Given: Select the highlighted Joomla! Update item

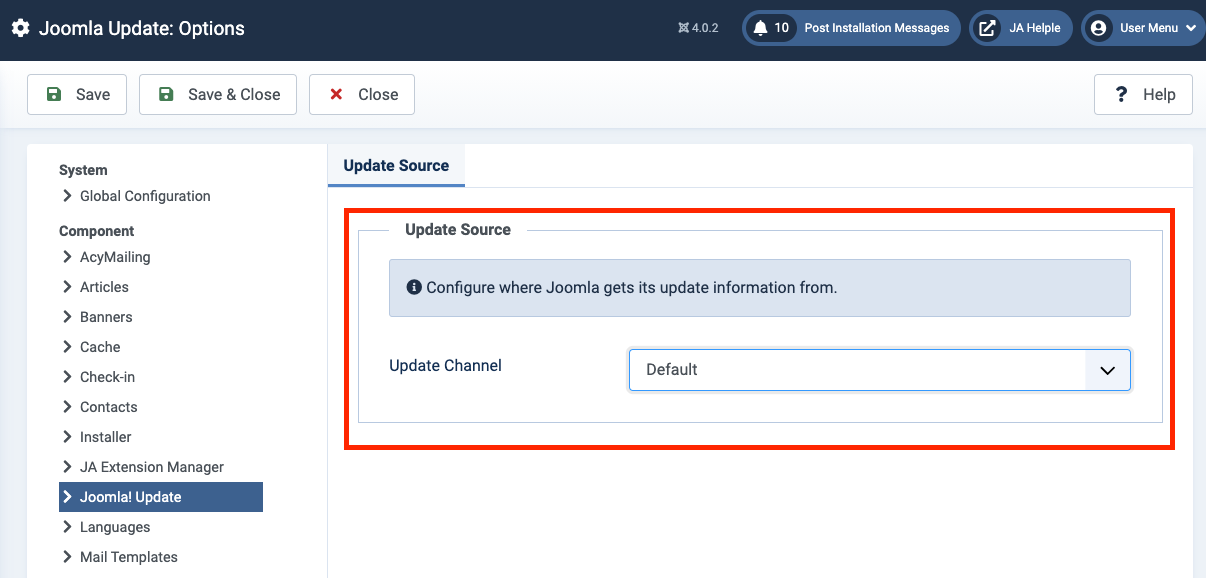Looking at the screenshot, I should click(x=161, y=497).
